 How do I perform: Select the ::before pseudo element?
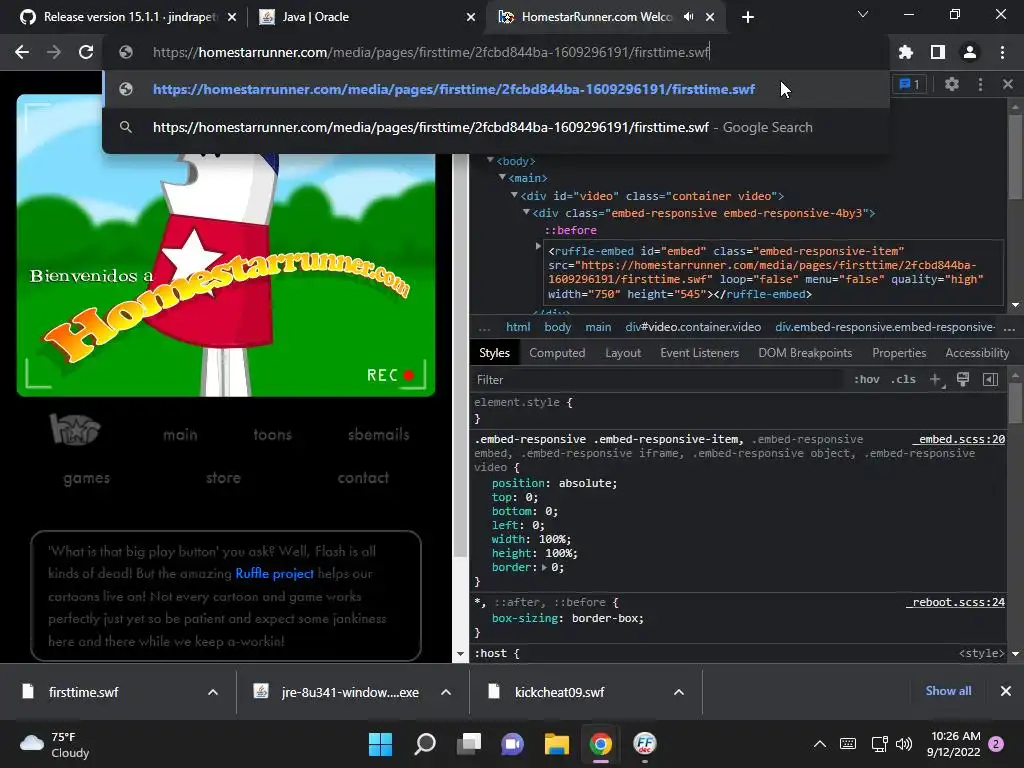[571, 230]
